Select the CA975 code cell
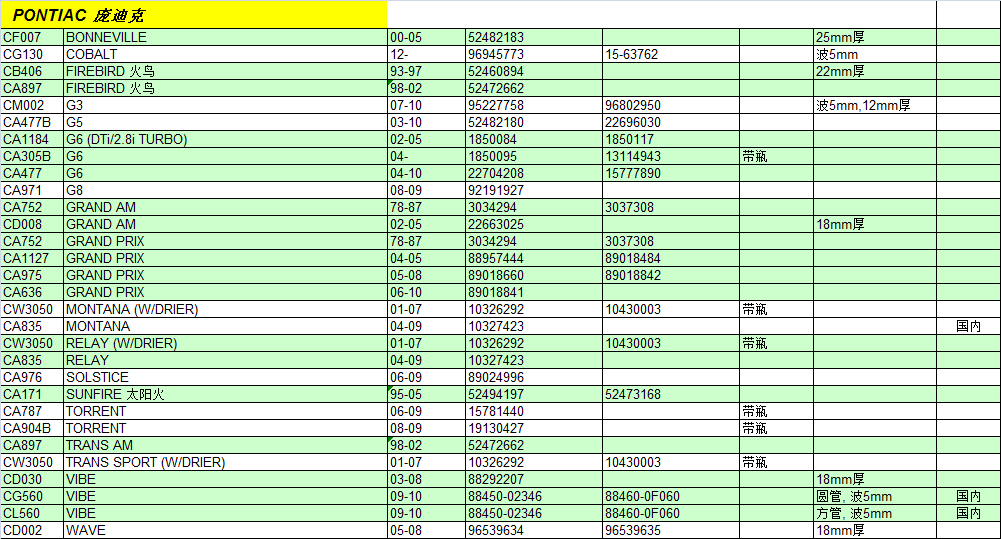 click(x=32, y=275)
